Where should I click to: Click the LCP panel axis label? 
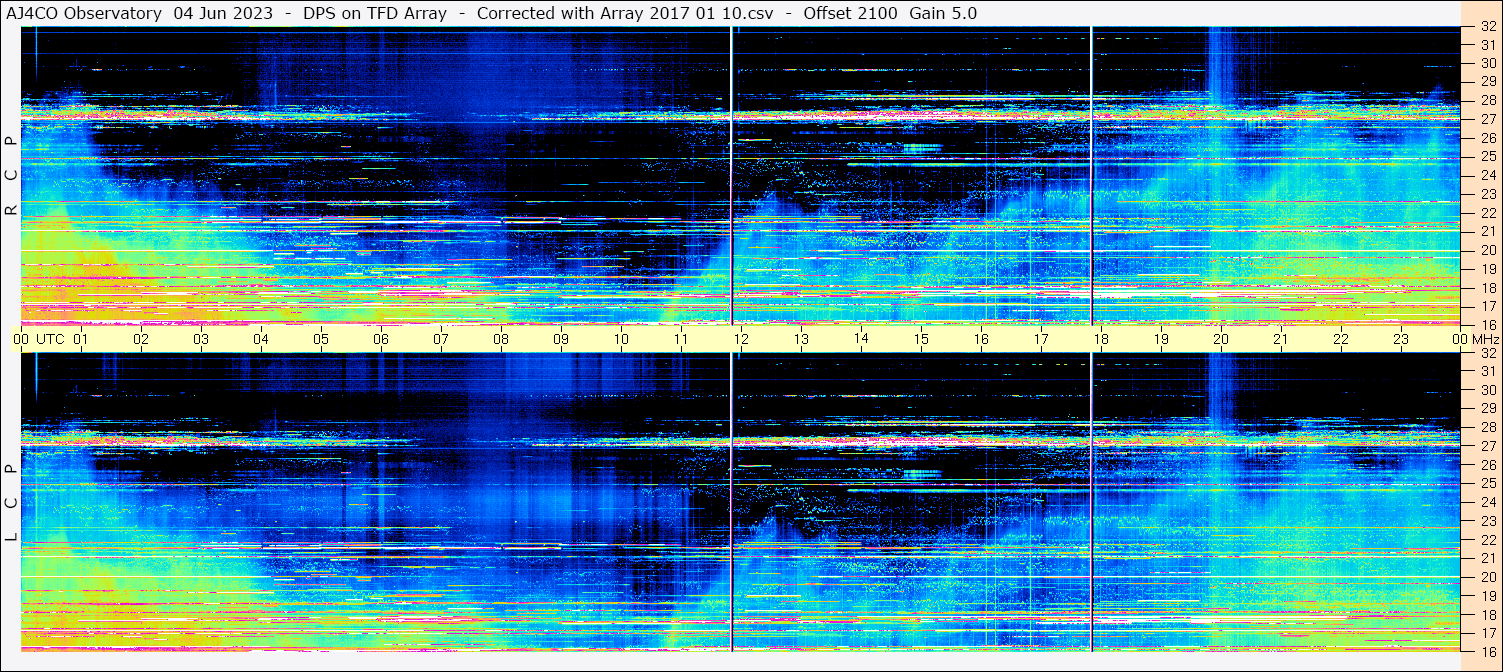coord(11,503)
